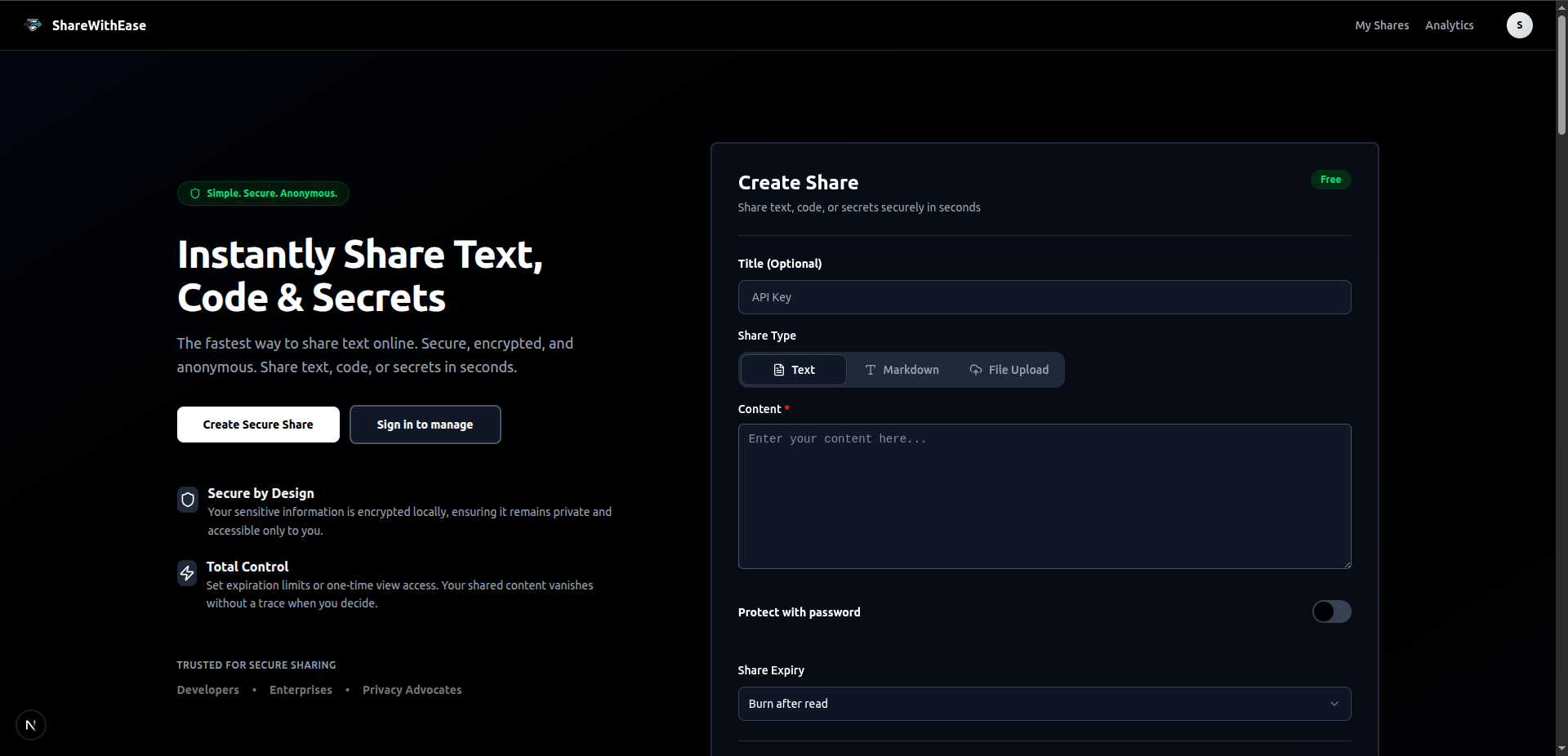Click the Share Expiry label
Image resolution: width=1568 pixels, height=756 pixels.
click(771, 670)
